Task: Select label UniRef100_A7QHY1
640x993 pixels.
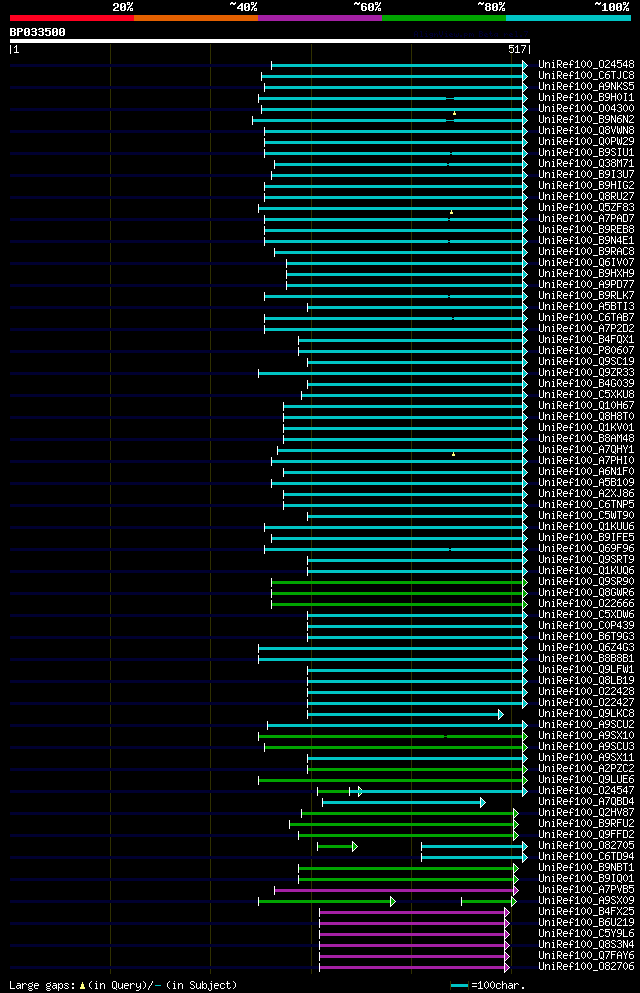Action: 586,450
